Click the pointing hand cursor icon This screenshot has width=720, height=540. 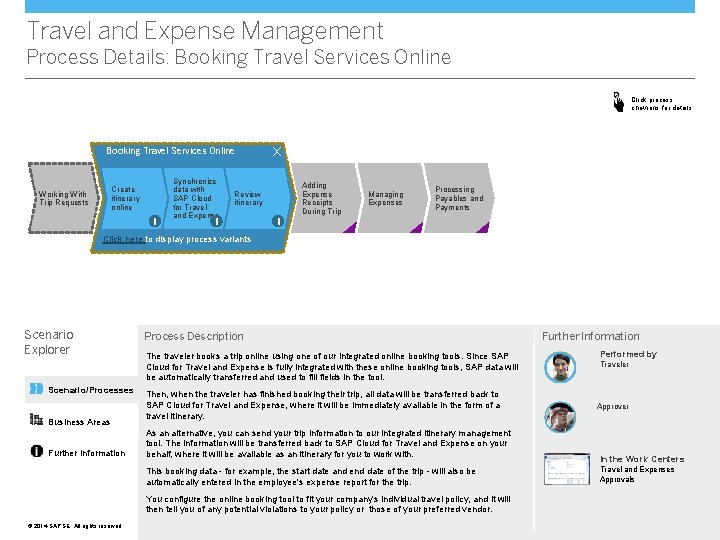619,102
